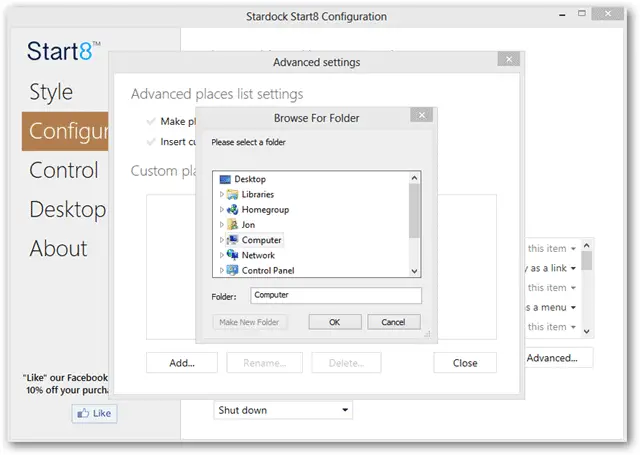
Task: Click the Libraries folder icon
Action: click(x=233, y=194)
